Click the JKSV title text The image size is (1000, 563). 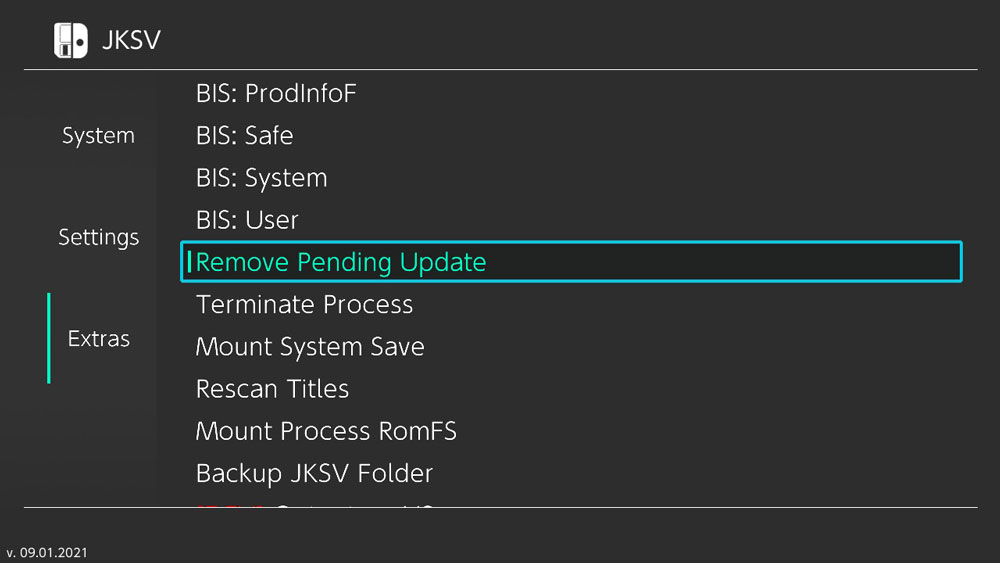click(x=131, y=40)
